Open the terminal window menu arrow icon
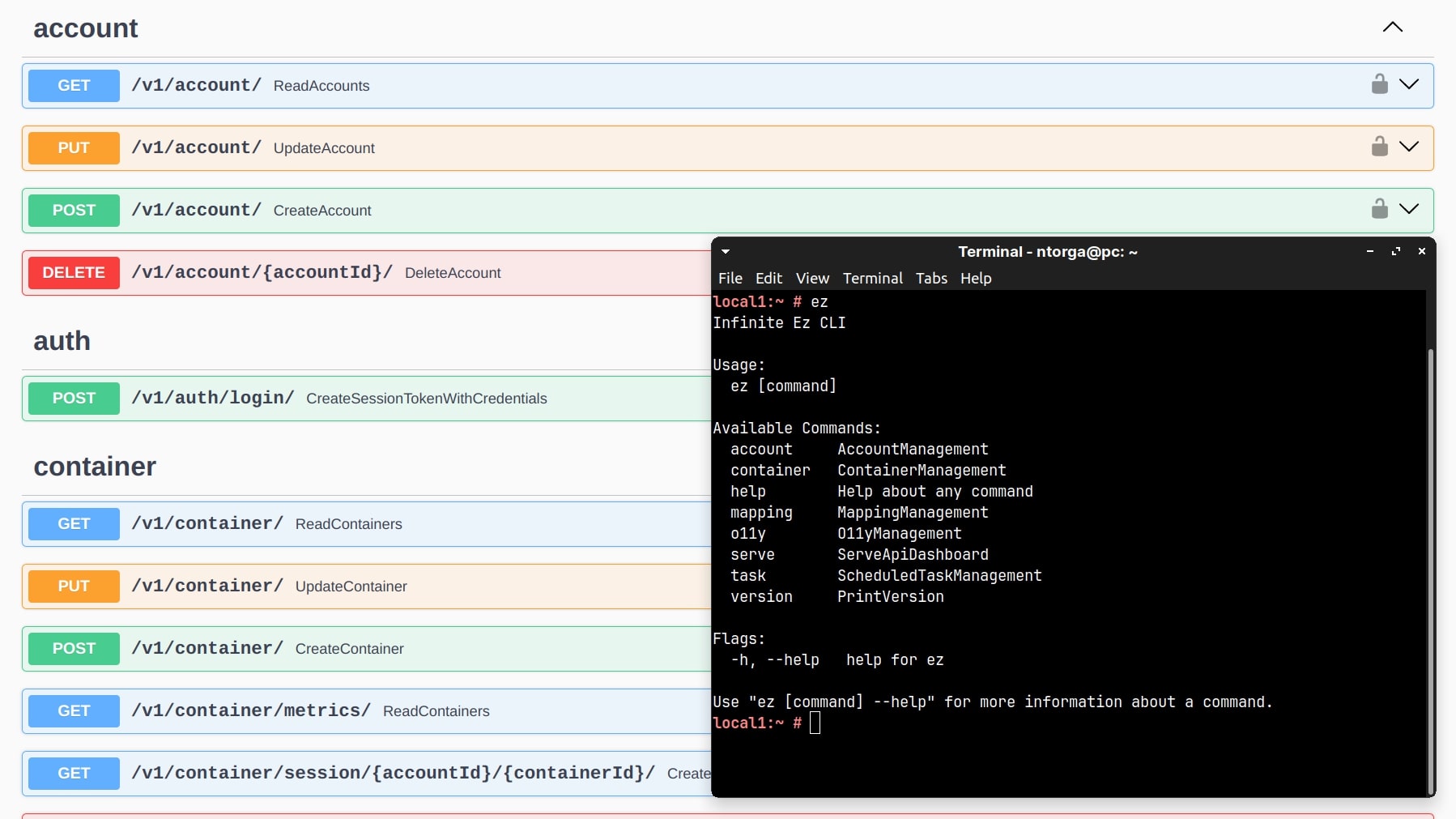Viewport: 1456px width, 819px height. [x=726, y=252]
